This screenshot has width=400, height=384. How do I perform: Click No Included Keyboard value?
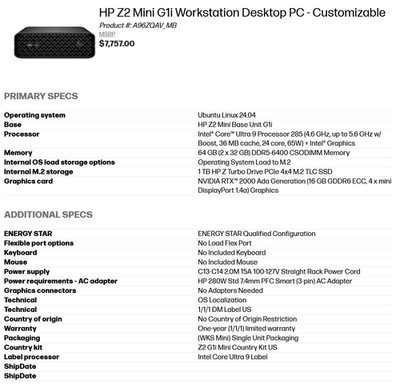232,253
